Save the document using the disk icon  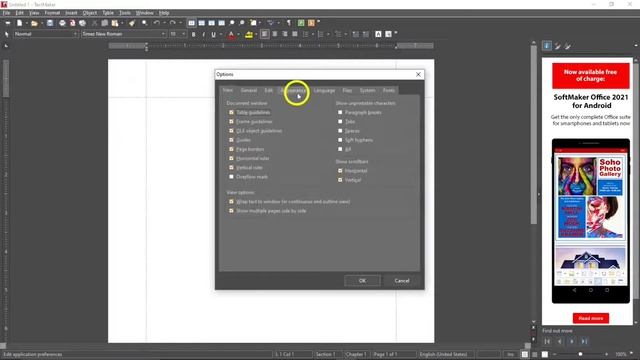(50, 23)
